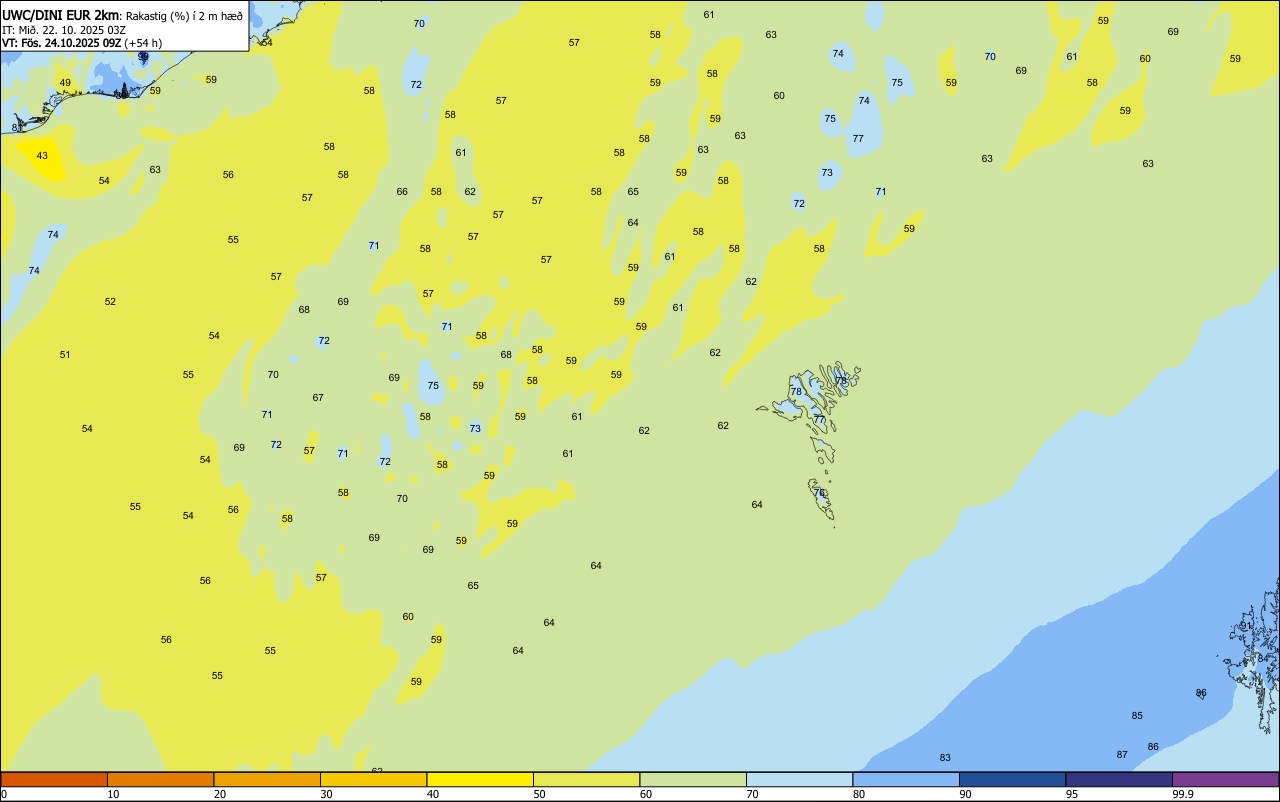Click the humidity value '83' in the blue area

[945, 758]
